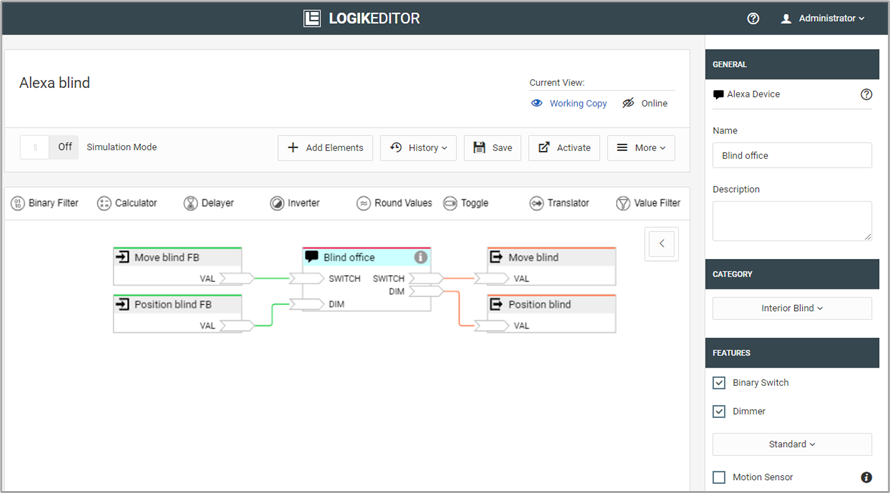890x493 pixels.
Task: Click into the Name input field
Action: click(792, 156)
